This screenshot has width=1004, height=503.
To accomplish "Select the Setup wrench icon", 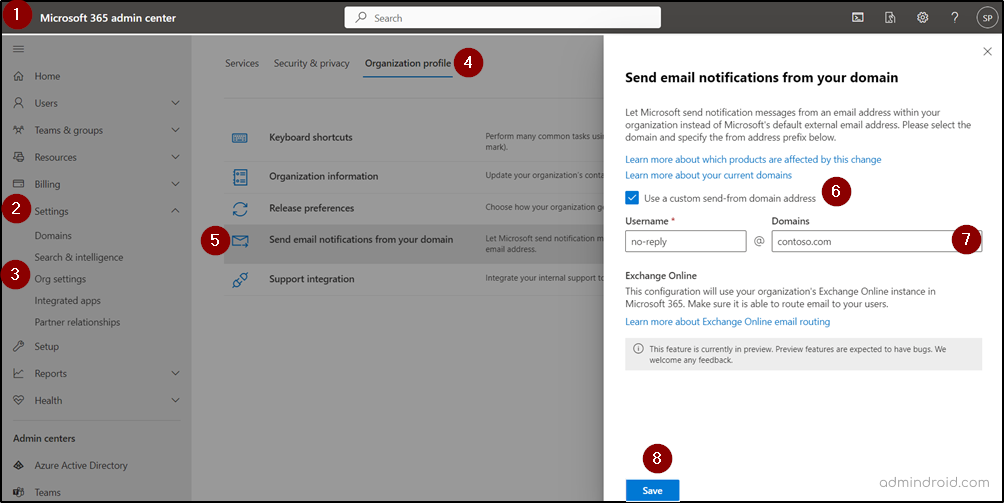I will (x=19, y=346).
